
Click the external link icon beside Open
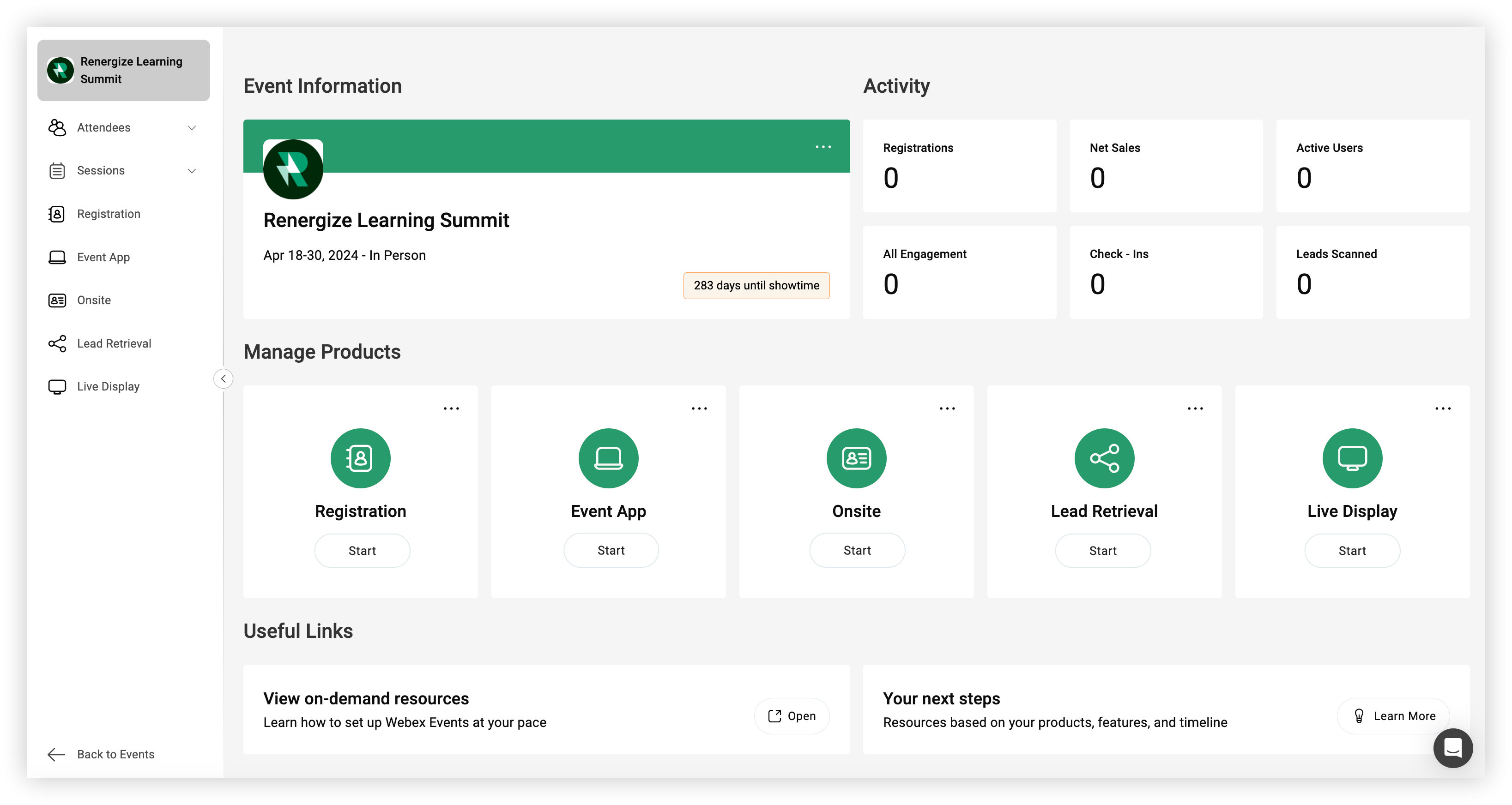coord(775,716)
